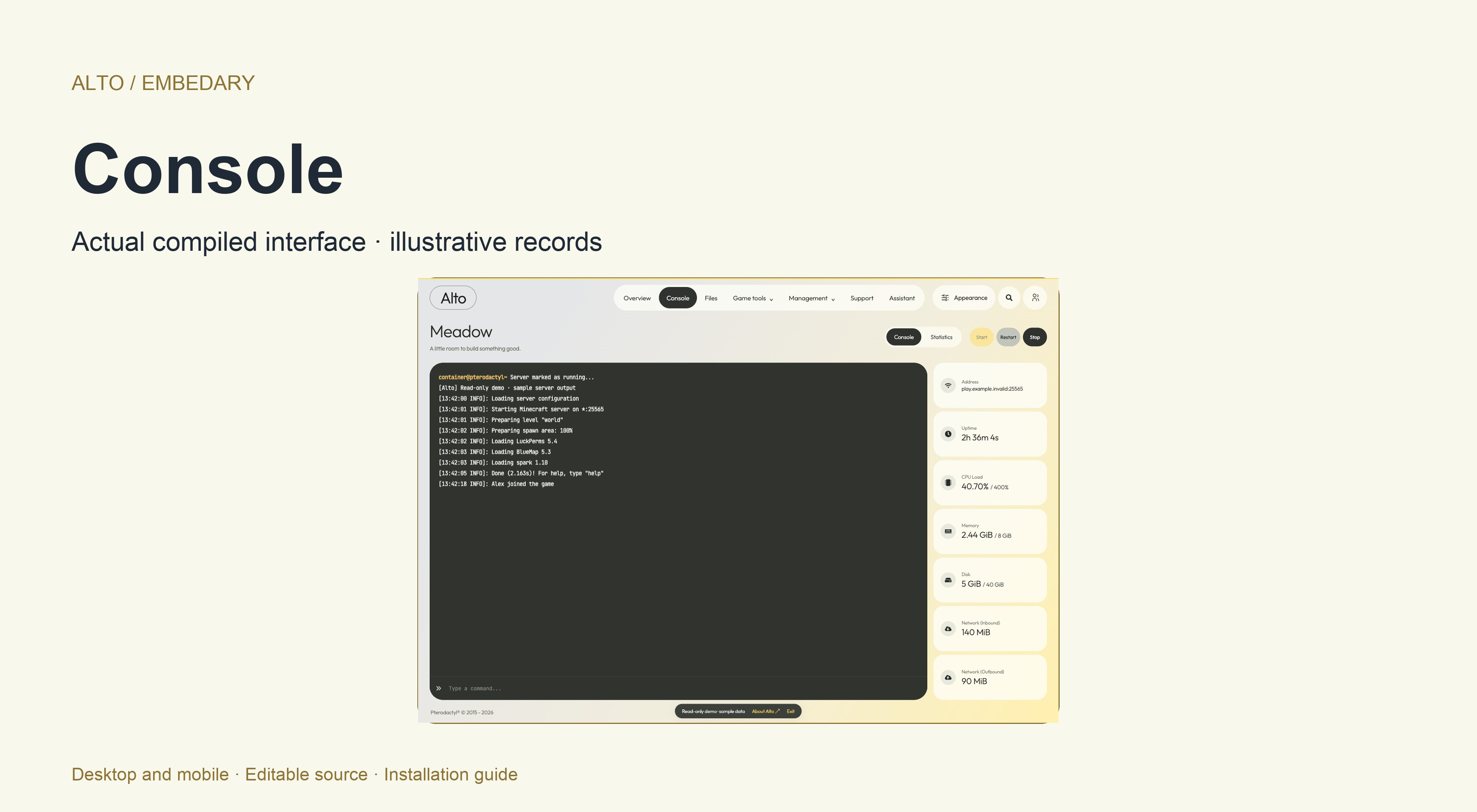Viewport: 1477px width, 812px height.
Task: Restart the Meadow server
Action: [x=1008, y=337]
